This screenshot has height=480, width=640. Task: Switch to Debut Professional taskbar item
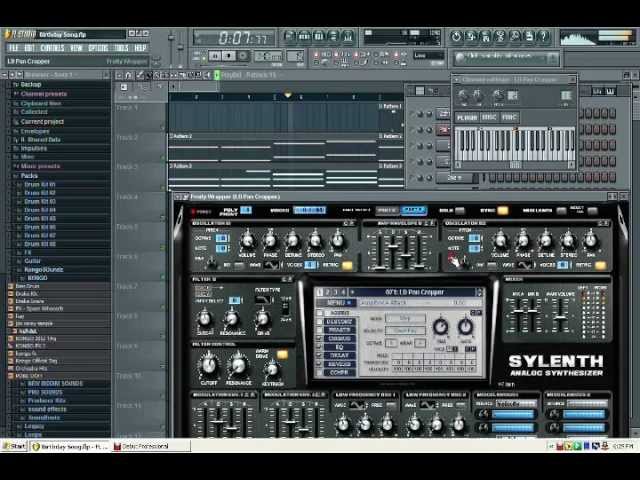(x=151, y=447)
